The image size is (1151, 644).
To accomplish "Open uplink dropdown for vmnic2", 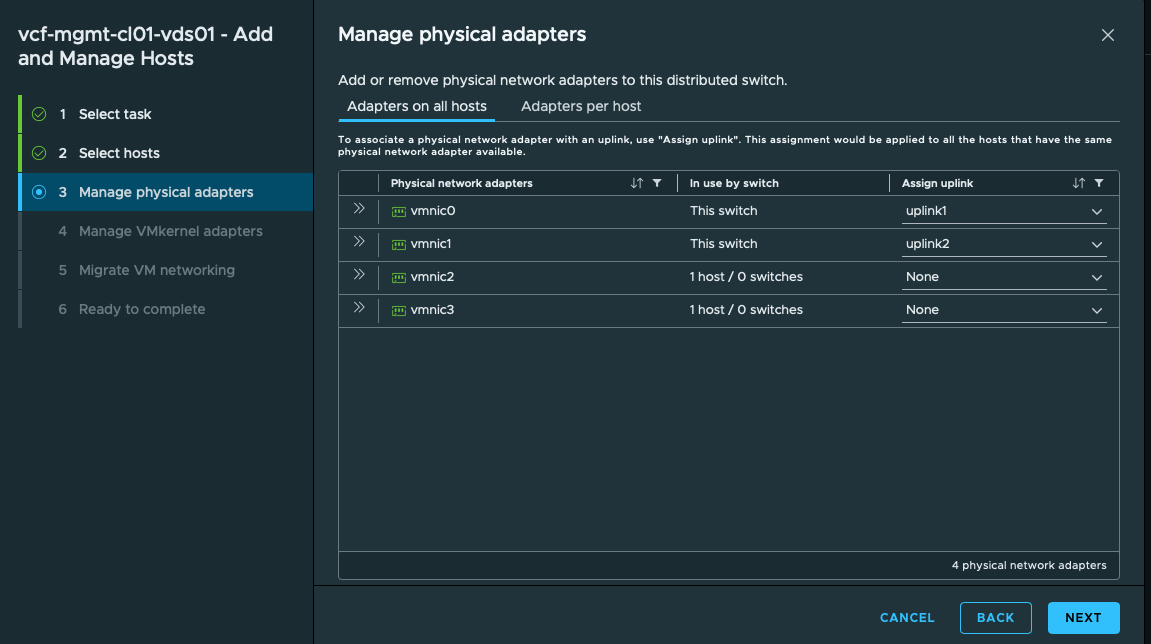I will [1003, 278].
